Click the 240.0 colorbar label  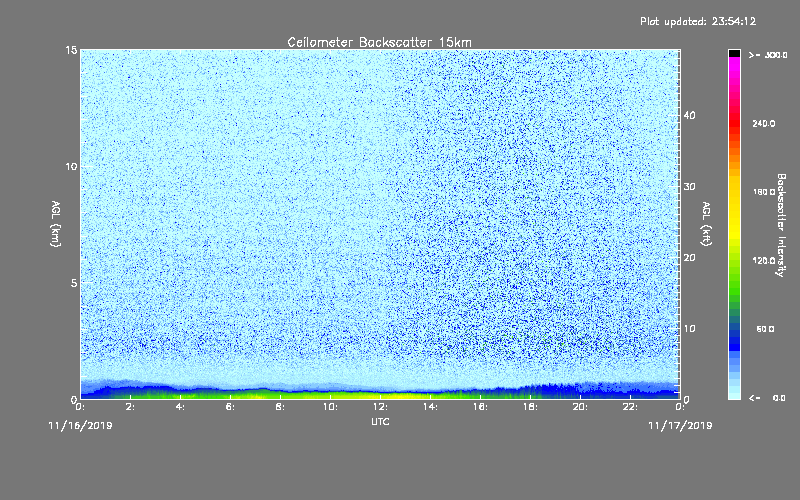[x=764, y=123]
